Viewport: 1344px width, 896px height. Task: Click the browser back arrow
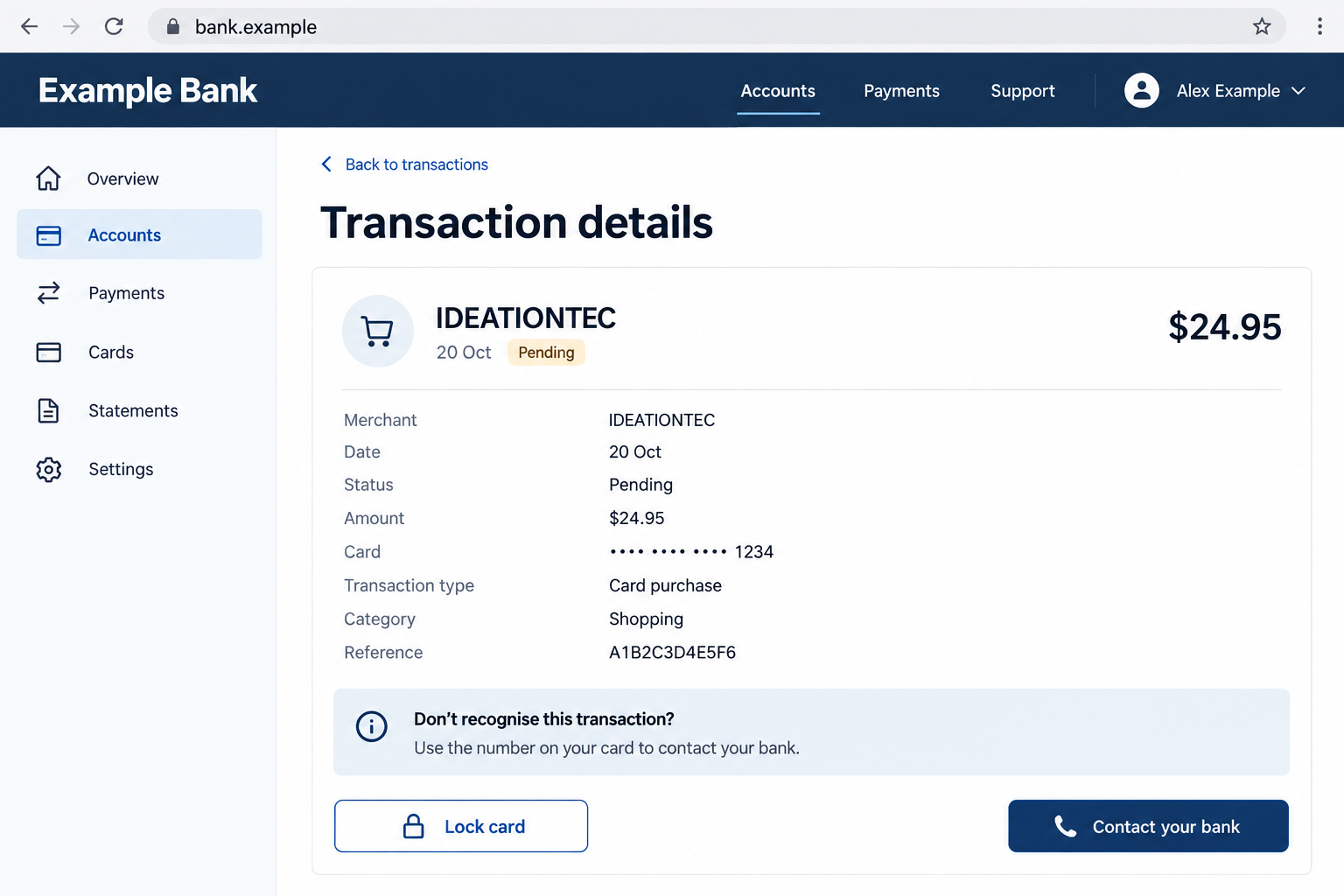[29, 26]
